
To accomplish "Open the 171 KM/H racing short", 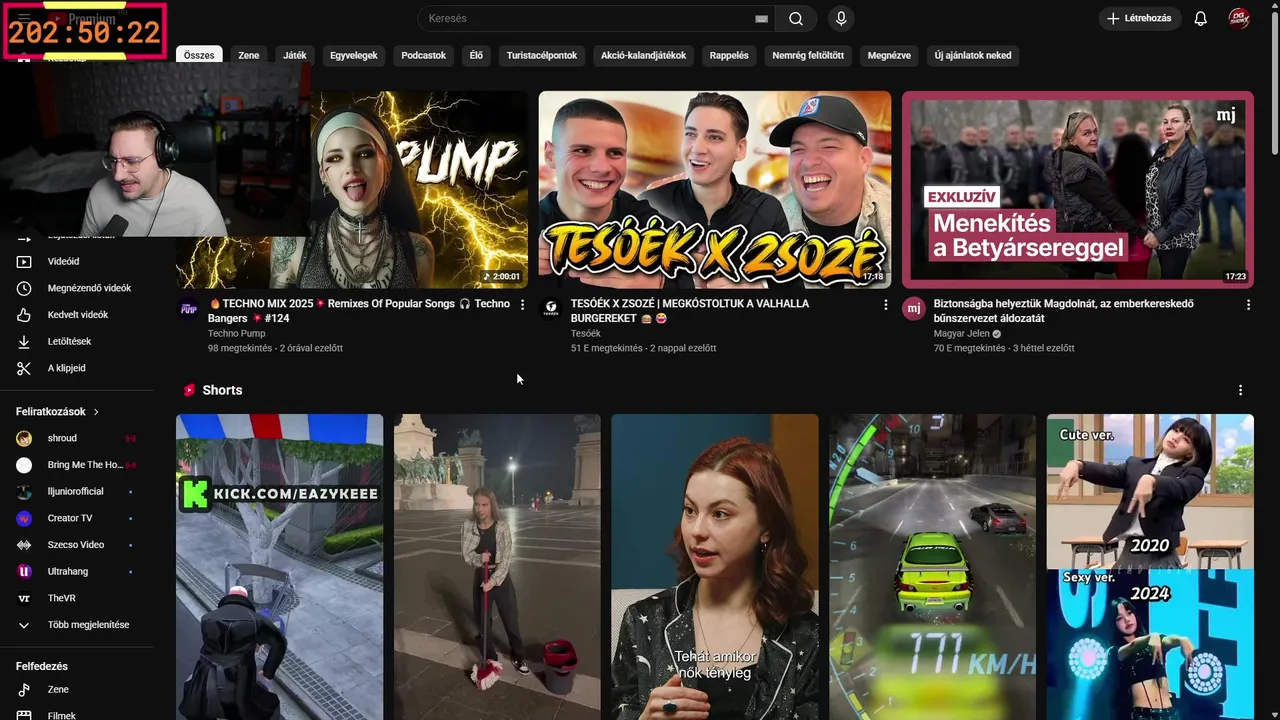I will (933, 567).
